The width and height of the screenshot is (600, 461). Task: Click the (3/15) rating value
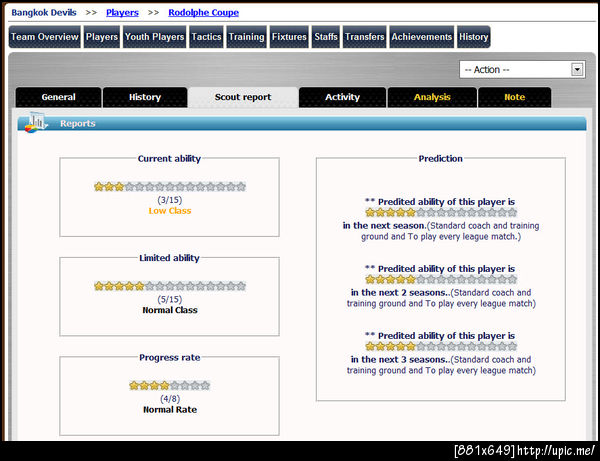click(170, 200)
